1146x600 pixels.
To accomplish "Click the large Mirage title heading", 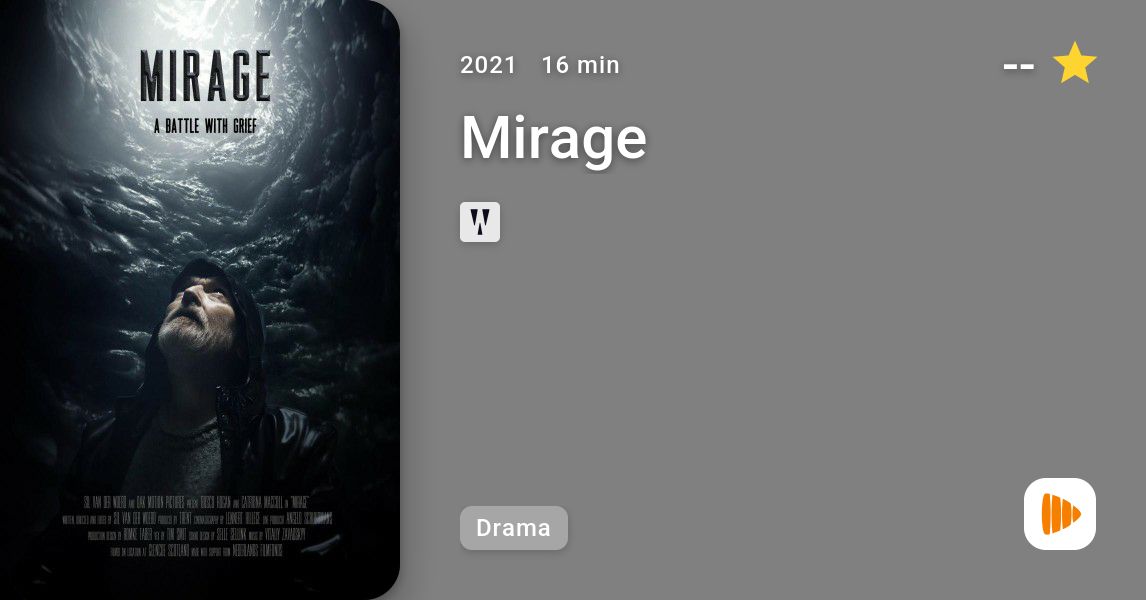I will point(554,138).
